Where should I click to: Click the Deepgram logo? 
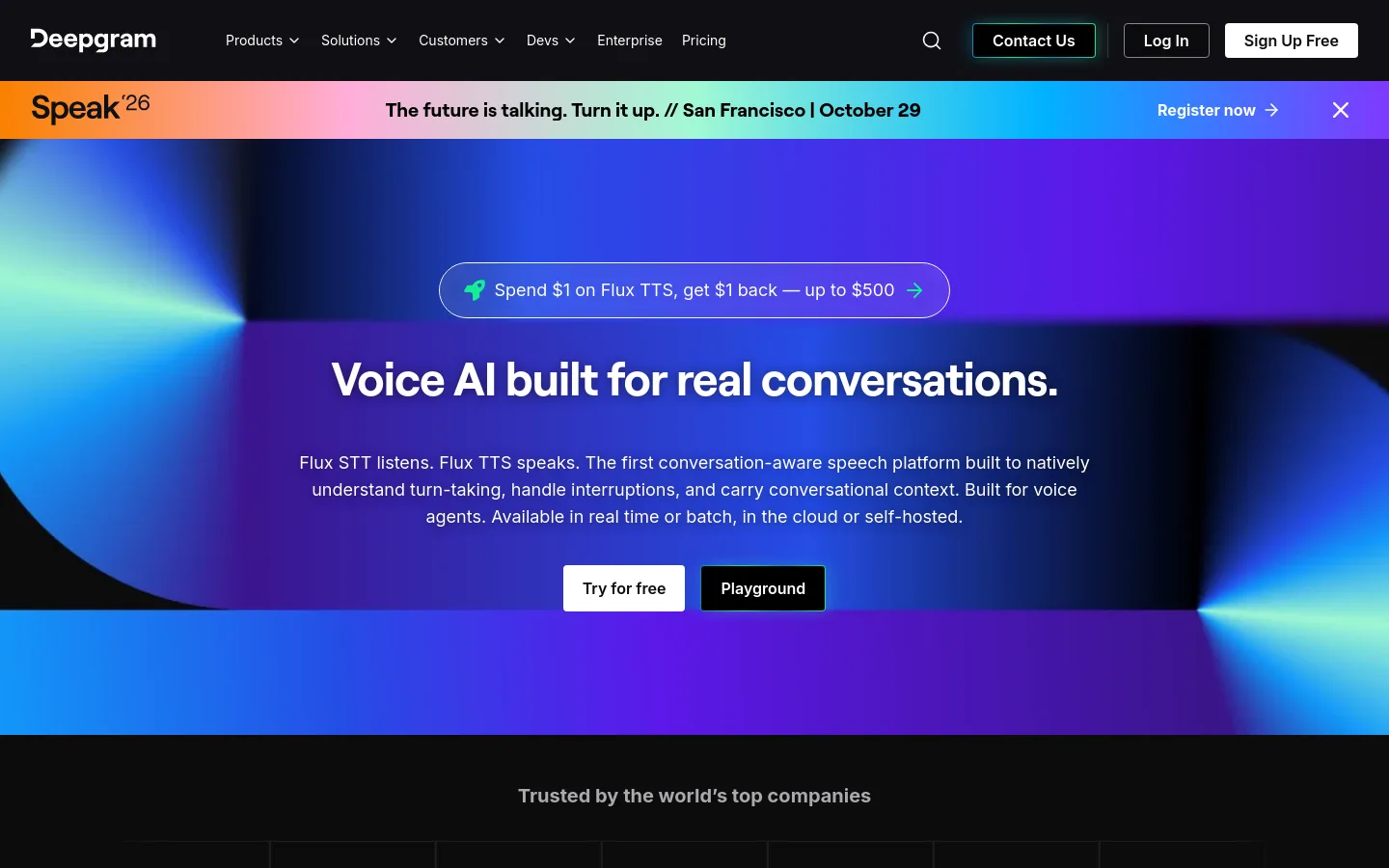(94, 40)
